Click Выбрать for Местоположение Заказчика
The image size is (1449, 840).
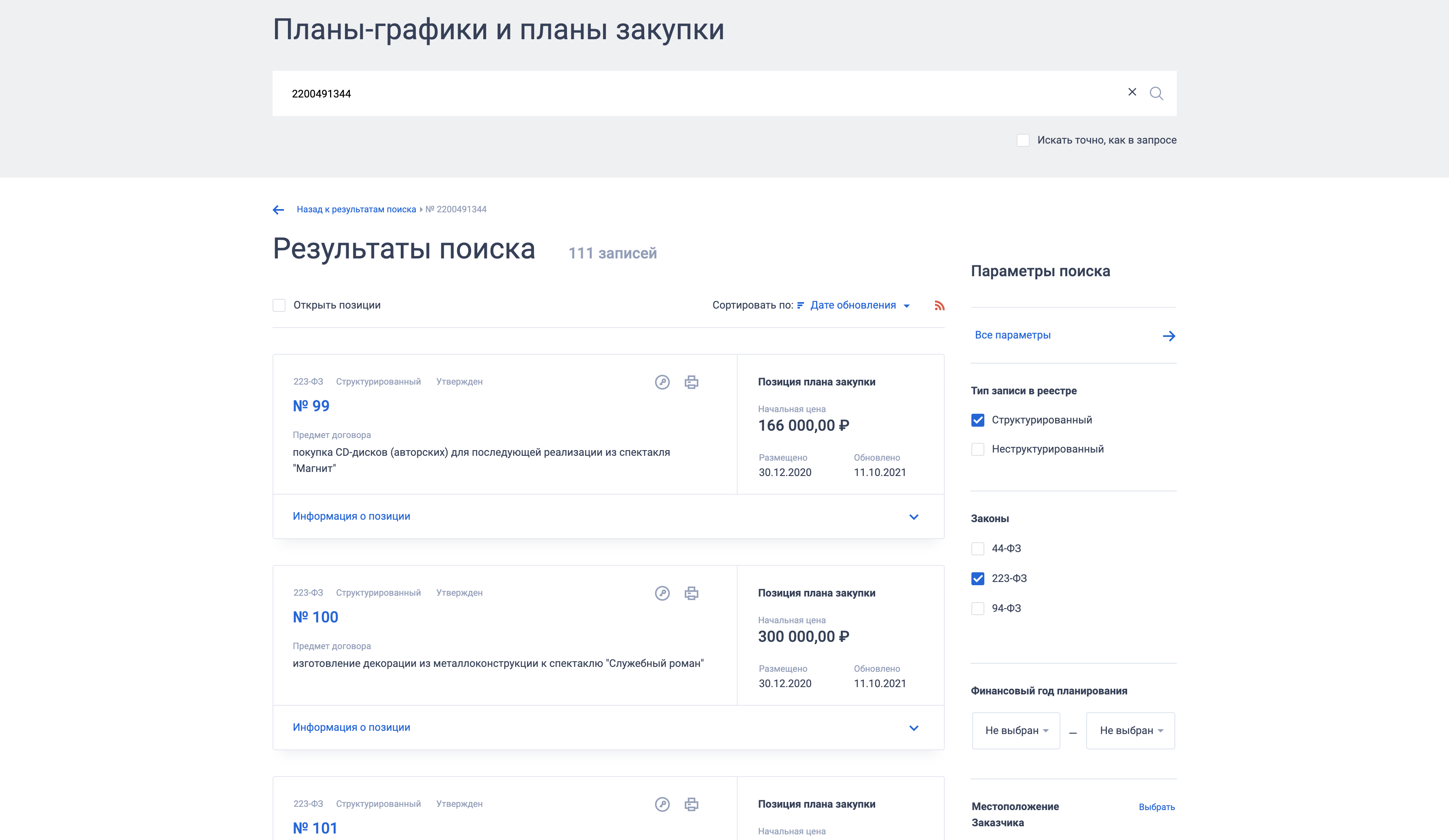point(1156,807)
